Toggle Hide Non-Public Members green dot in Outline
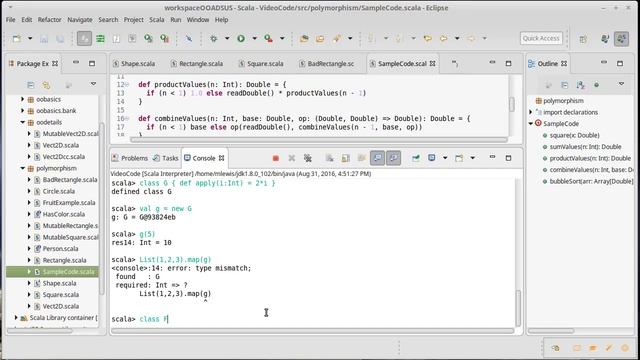This screenshot has width=640, height=360. tap(596, 85)
